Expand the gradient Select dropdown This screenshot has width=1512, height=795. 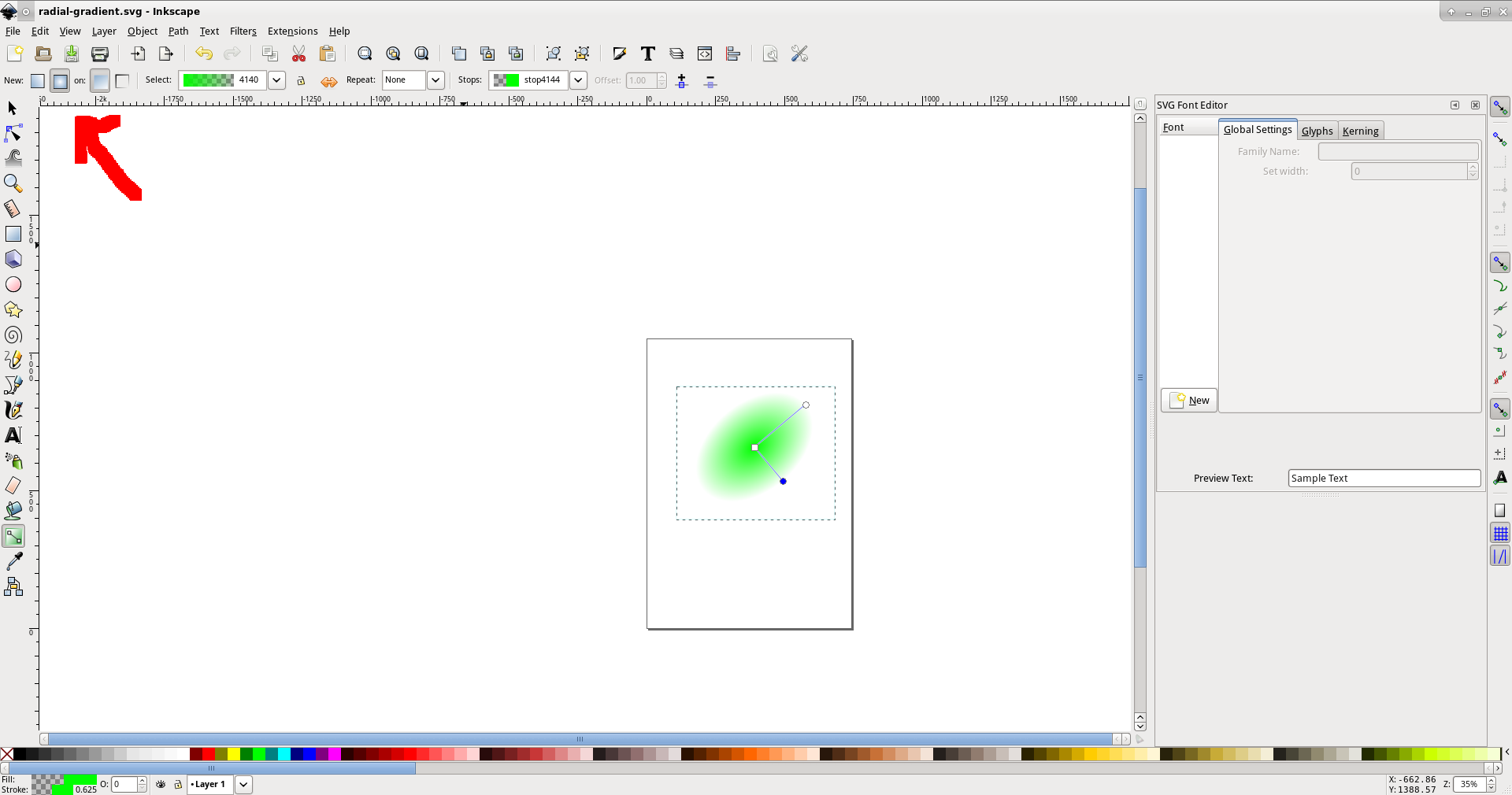pyautogui.click(x=276, y=79)
